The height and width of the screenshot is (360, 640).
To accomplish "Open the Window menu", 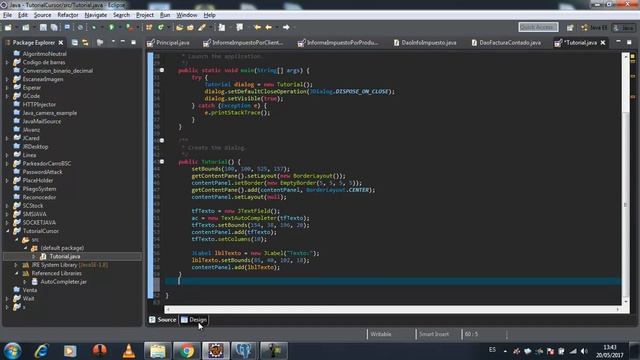I will pos(187,15).
